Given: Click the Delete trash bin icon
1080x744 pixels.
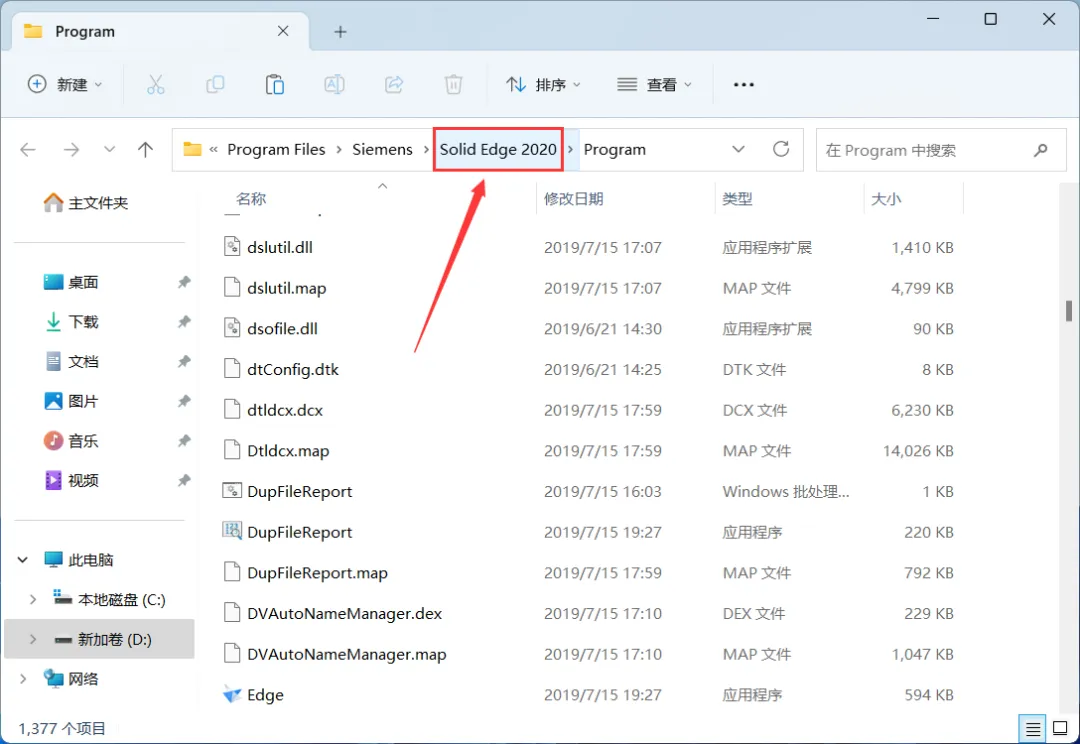Looking at the screenshot, I should coord(453,85).
